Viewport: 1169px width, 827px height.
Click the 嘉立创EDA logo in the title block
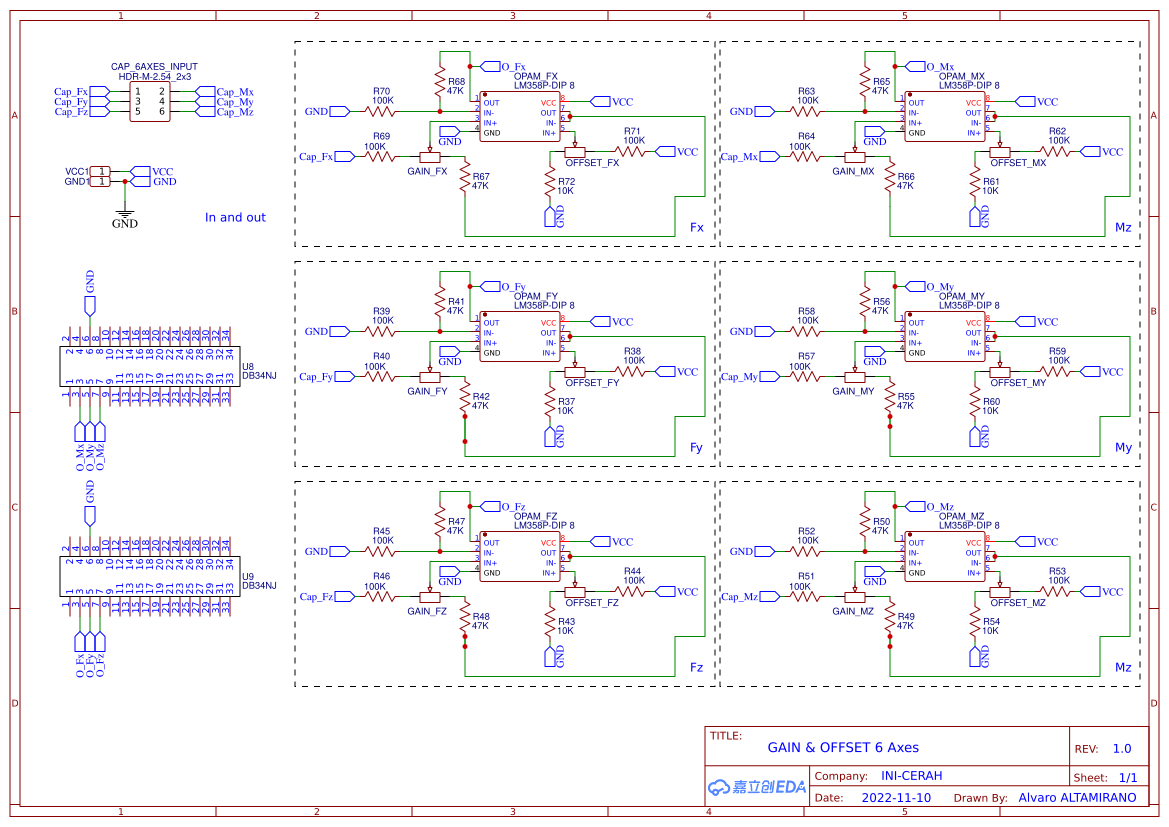(x=757, y=787)
